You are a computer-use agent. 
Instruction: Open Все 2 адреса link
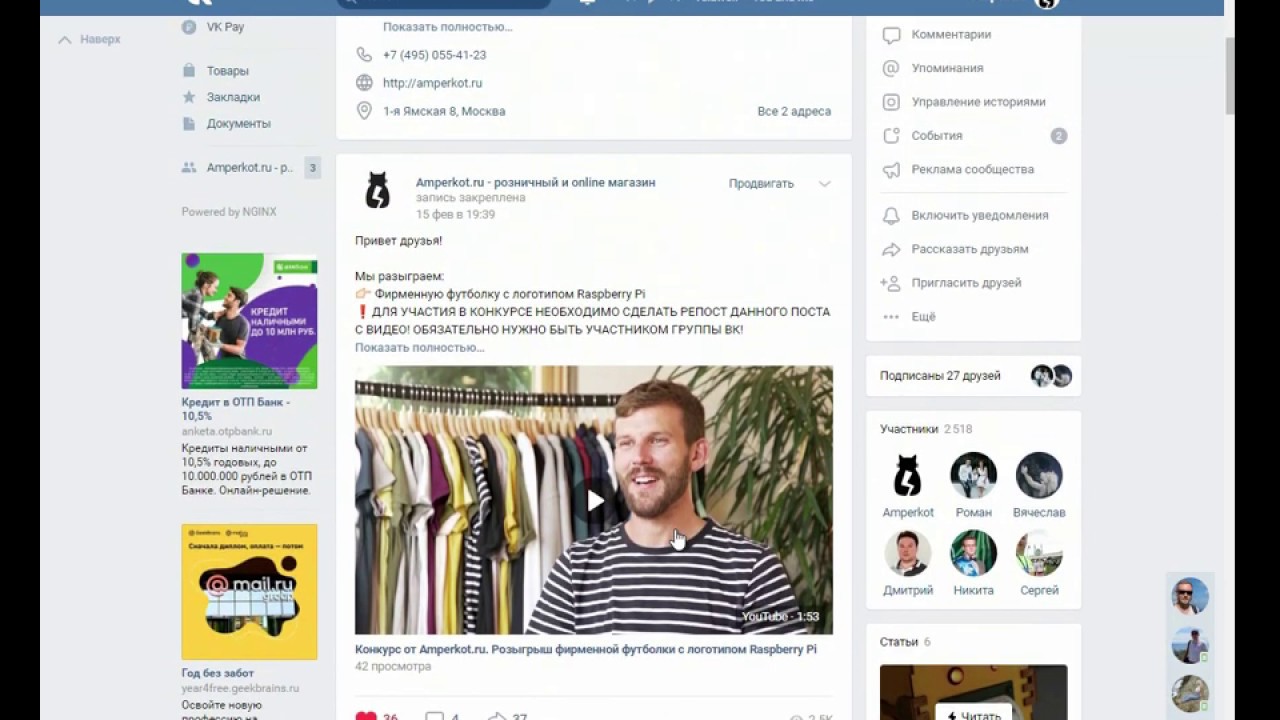(794, 111)
